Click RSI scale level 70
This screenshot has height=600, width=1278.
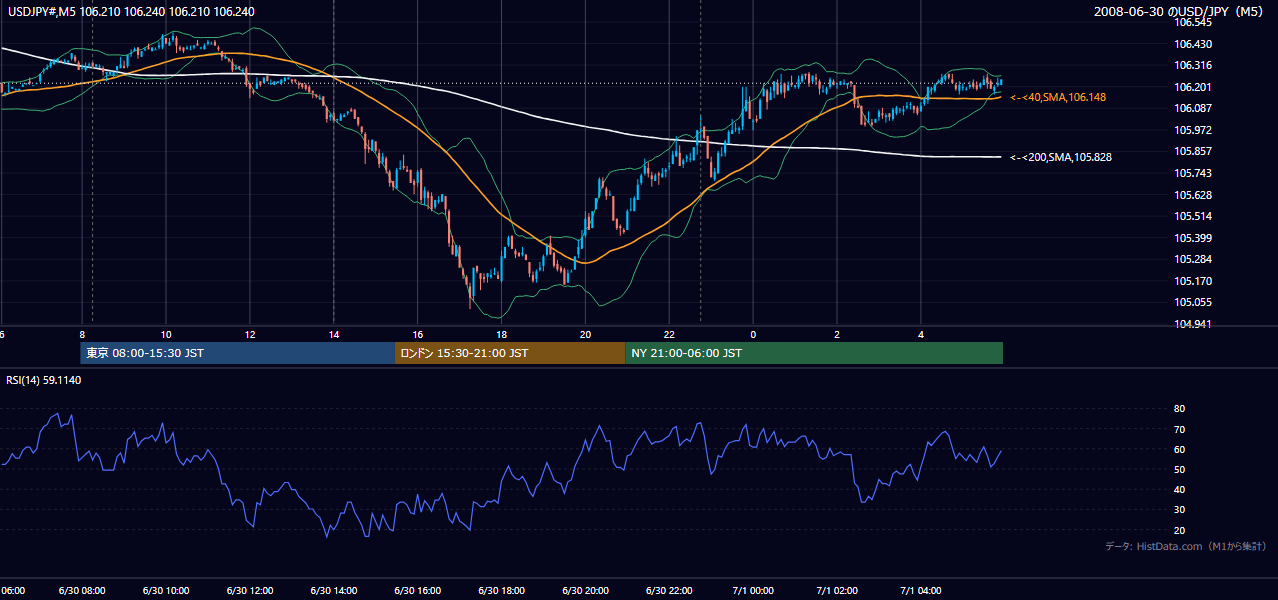pyautogui.click(x=1179, y=429)
